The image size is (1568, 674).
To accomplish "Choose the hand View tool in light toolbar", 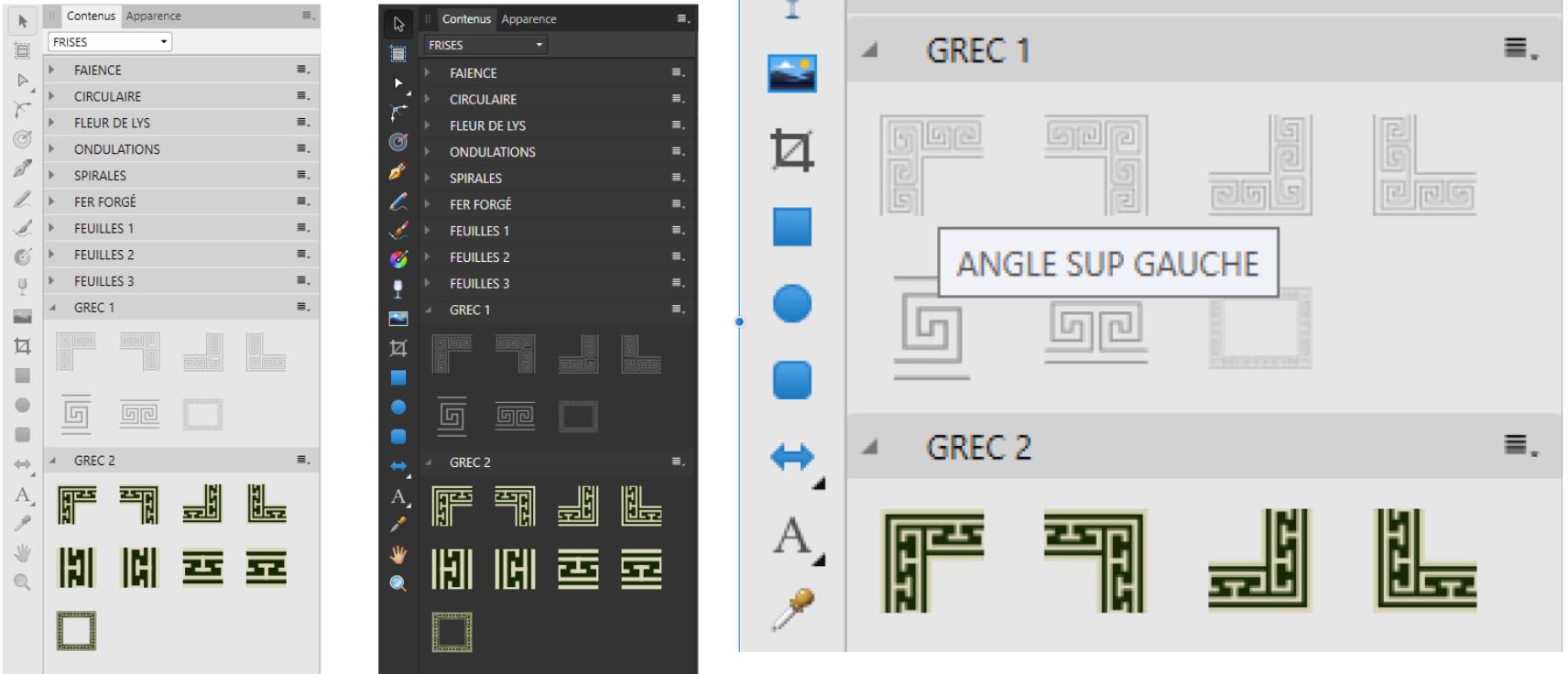I will pos(23,552).
